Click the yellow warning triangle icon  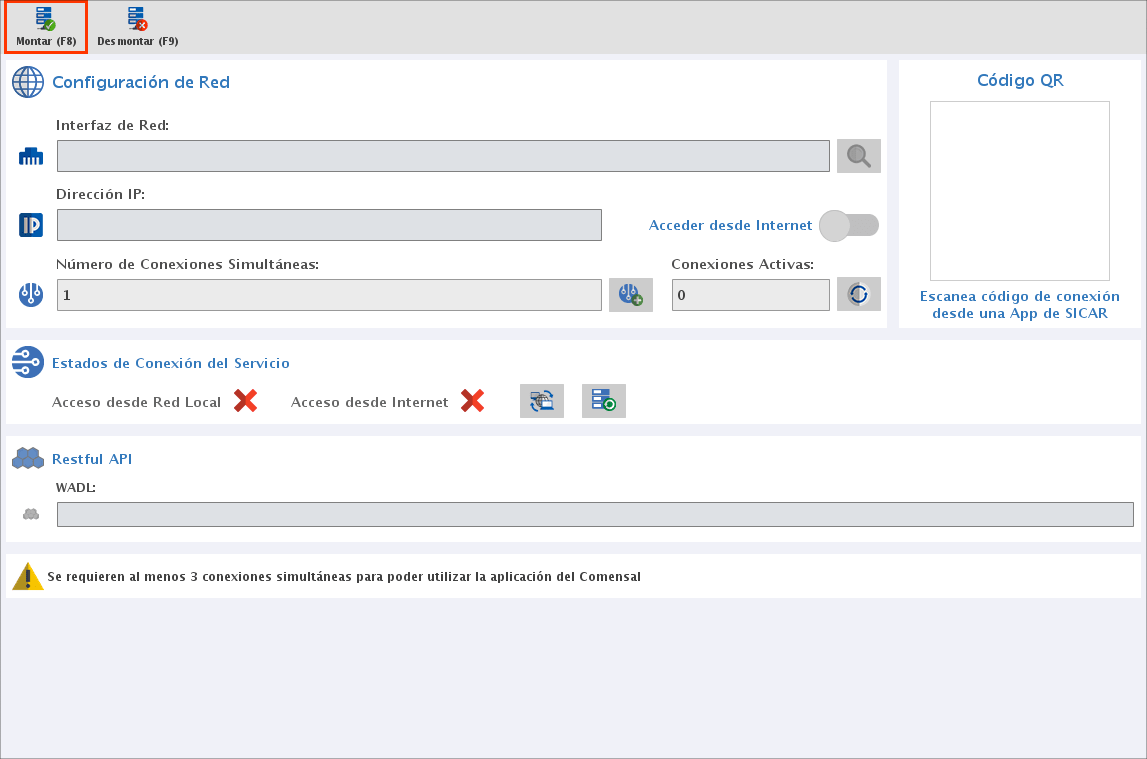28,577
